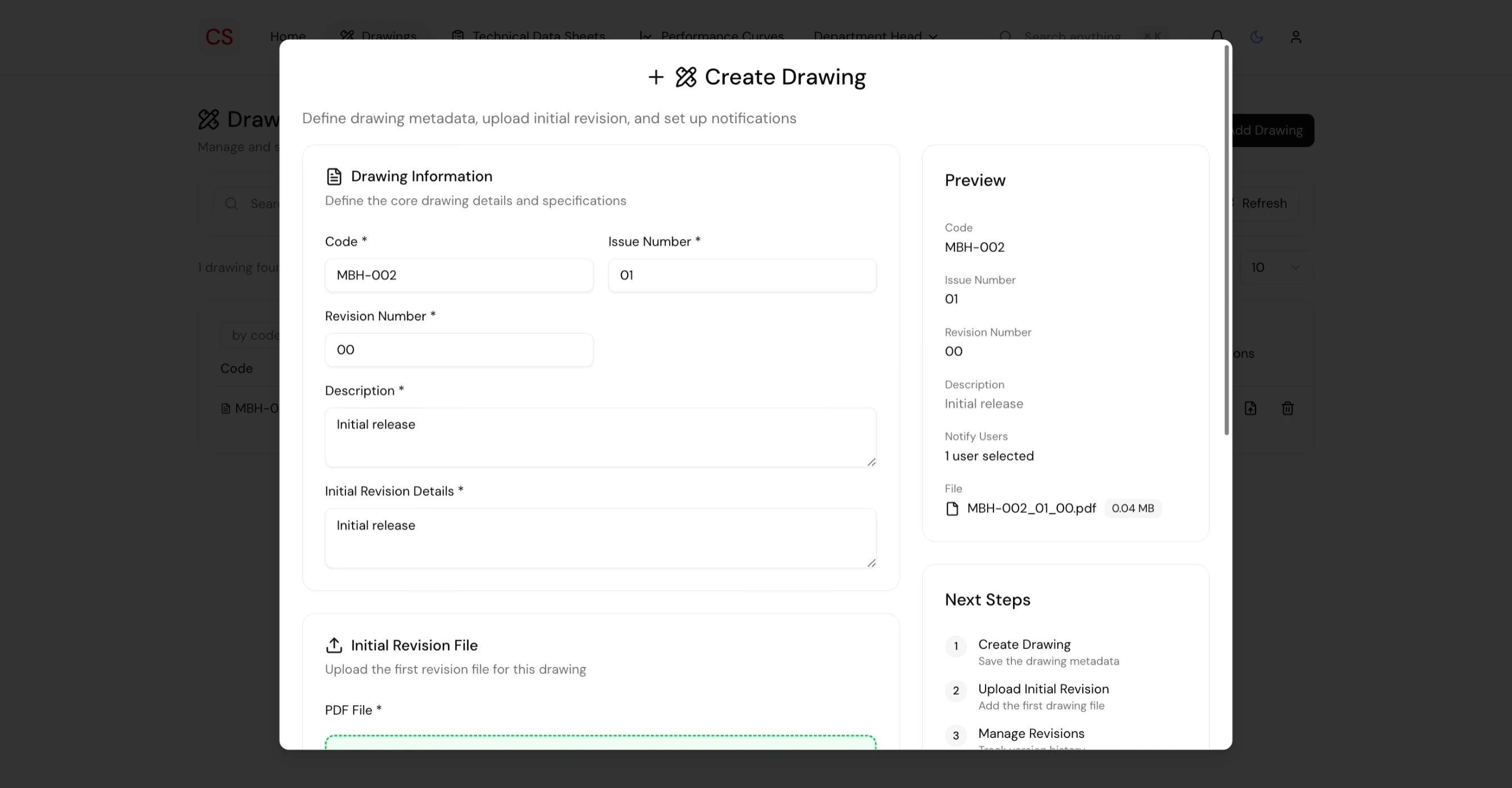Open Drawings nav item
This screenshot has width=1512, height=788.
click(378, 37)
